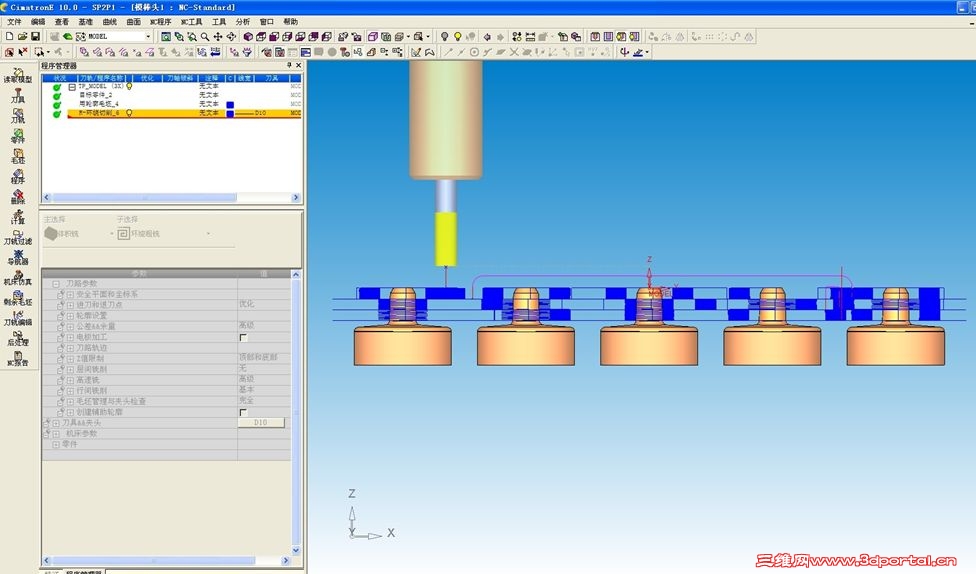This screenshot has width=976, height=574.
Task: Click the 读取模型 sidebar icon
Action: 17,75
